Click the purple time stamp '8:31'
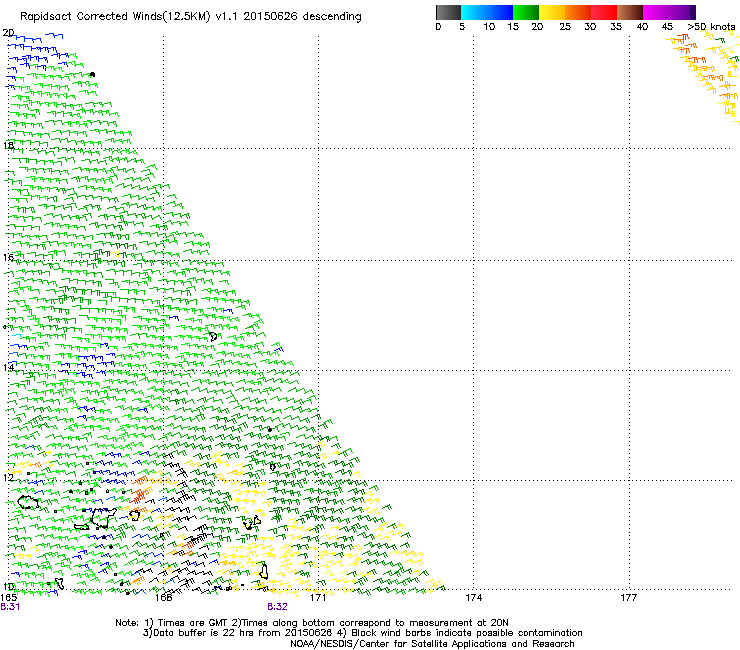The width and height of the screenshot is (740, 650). click(x=10, y=607)
